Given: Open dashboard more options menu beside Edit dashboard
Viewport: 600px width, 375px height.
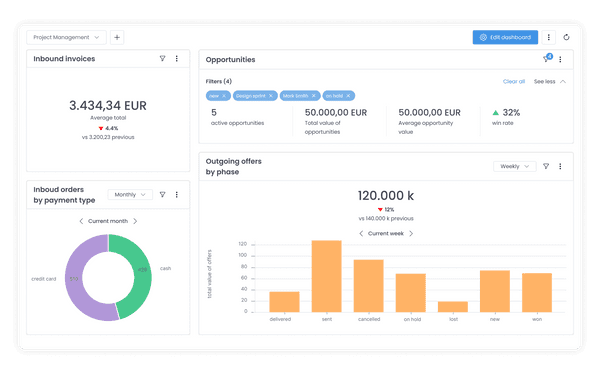Looking at the screenshot, I should [x=549, y=38].
